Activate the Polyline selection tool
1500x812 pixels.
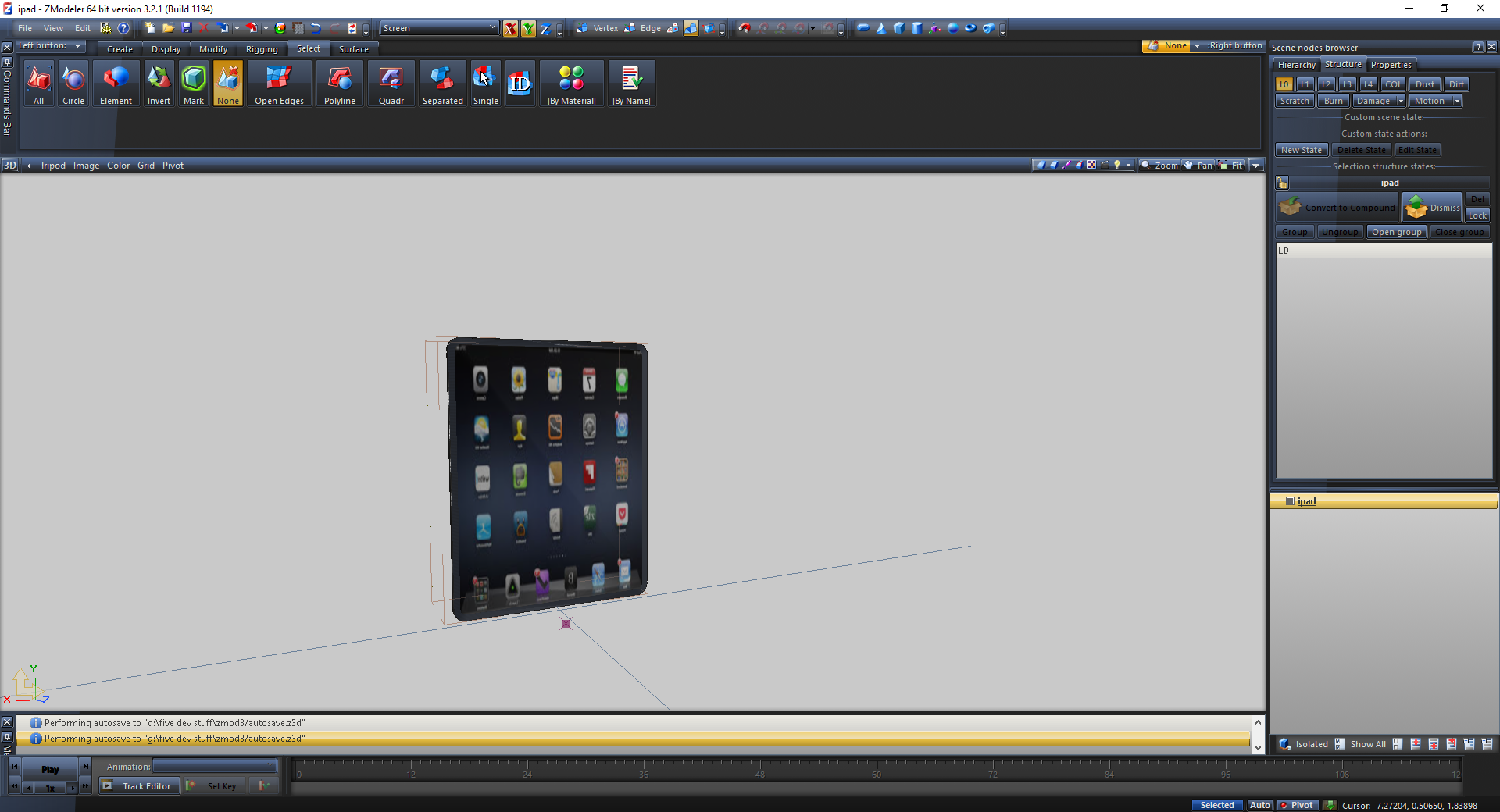339,84
